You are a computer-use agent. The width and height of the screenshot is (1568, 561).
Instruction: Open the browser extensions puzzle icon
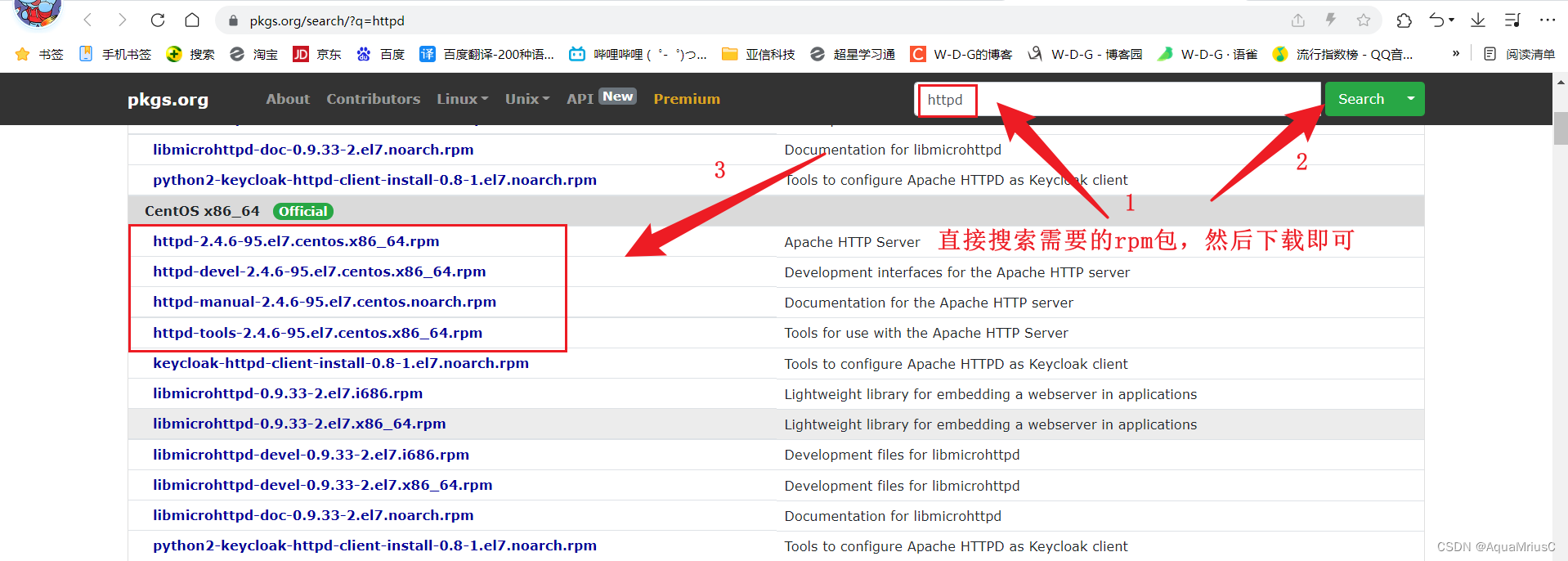(x=1404, y=20)
